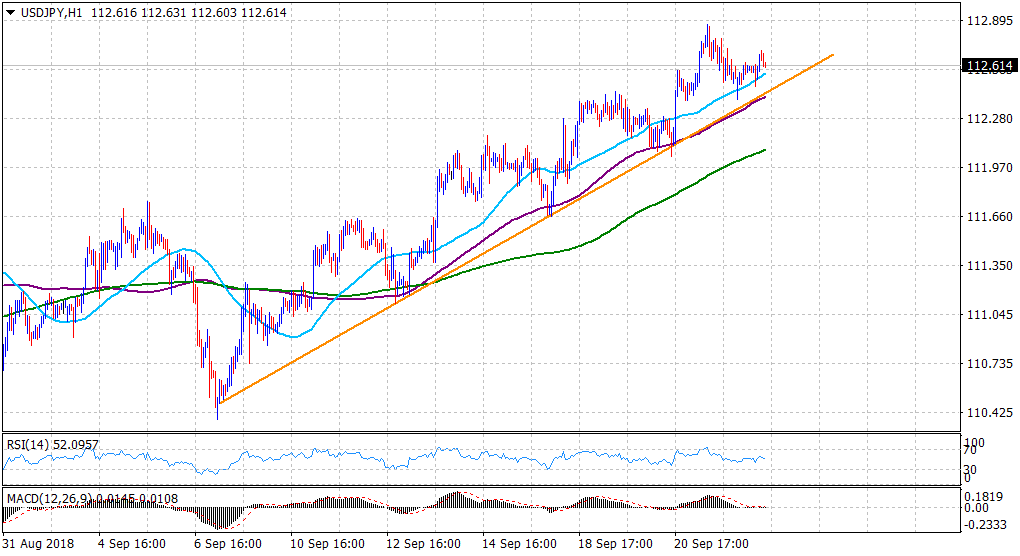Click the 110.425 price scale label

986,412
